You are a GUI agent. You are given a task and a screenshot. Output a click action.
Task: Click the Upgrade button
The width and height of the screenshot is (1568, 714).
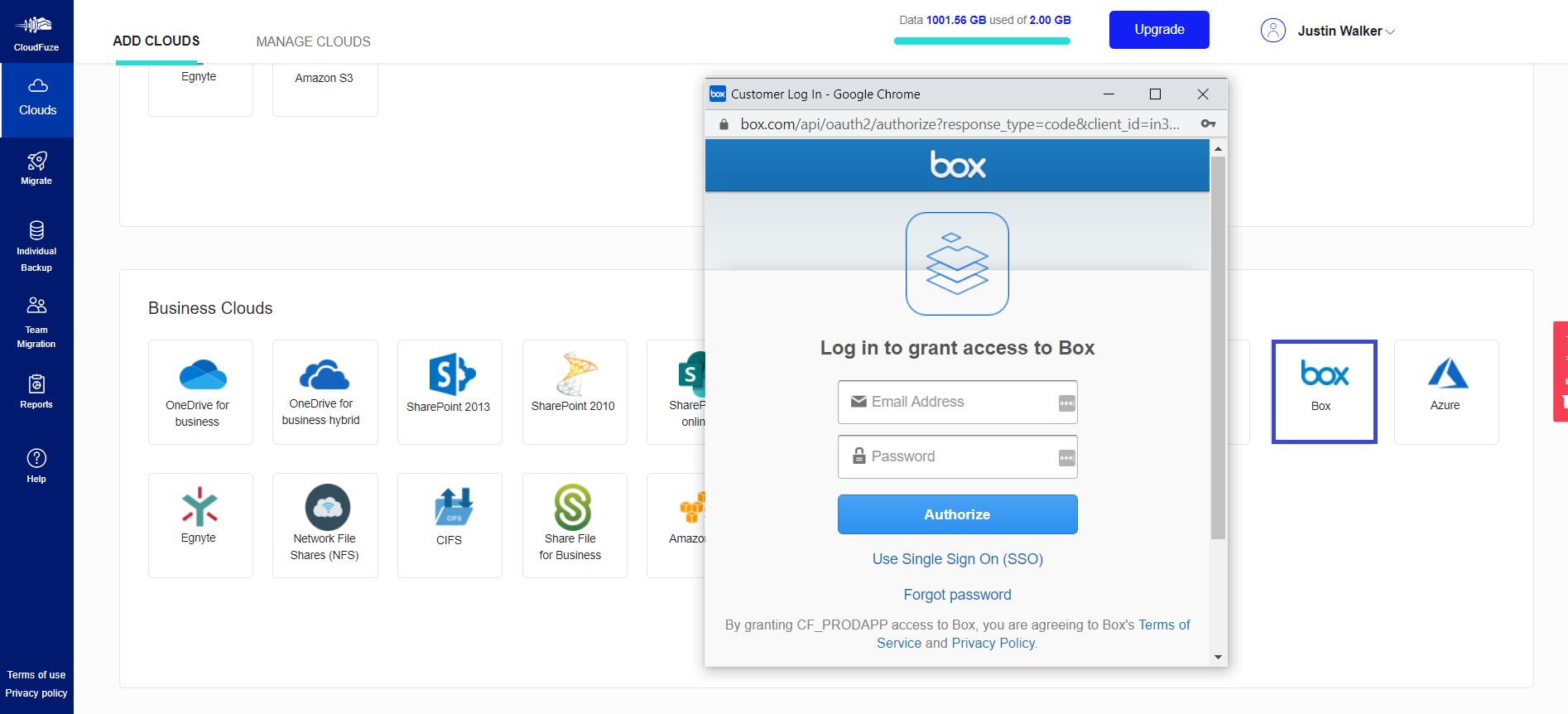pos(1159,30)
